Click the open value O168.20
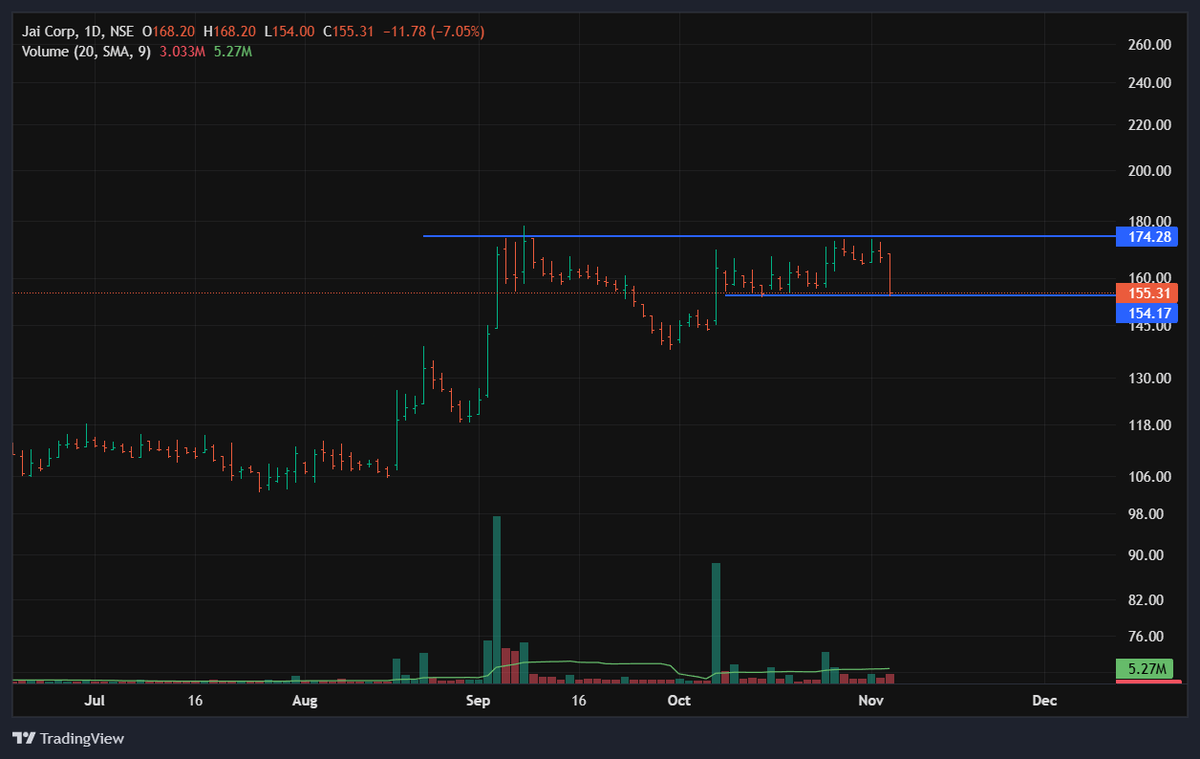Screen dimensions: 1200x759 pos(169,32)
